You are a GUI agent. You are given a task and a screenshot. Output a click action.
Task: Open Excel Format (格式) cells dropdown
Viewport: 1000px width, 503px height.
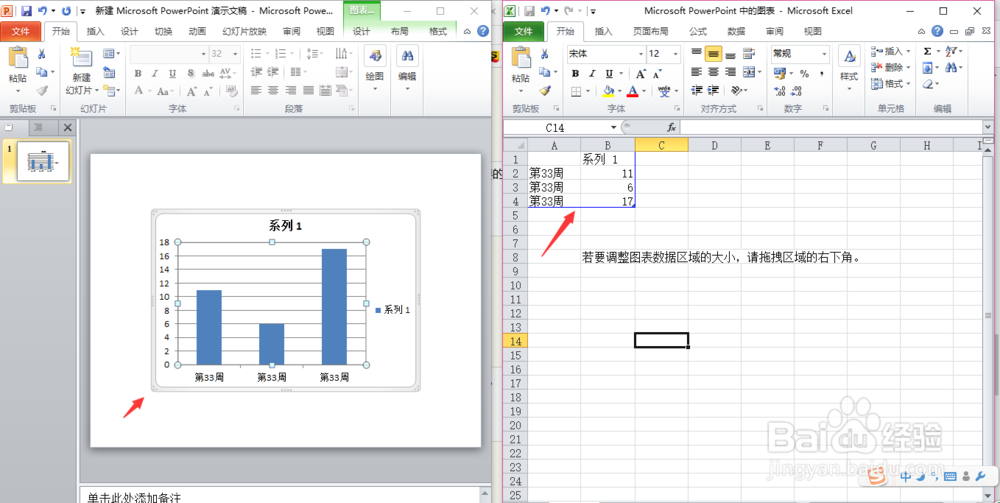point(890,84)
